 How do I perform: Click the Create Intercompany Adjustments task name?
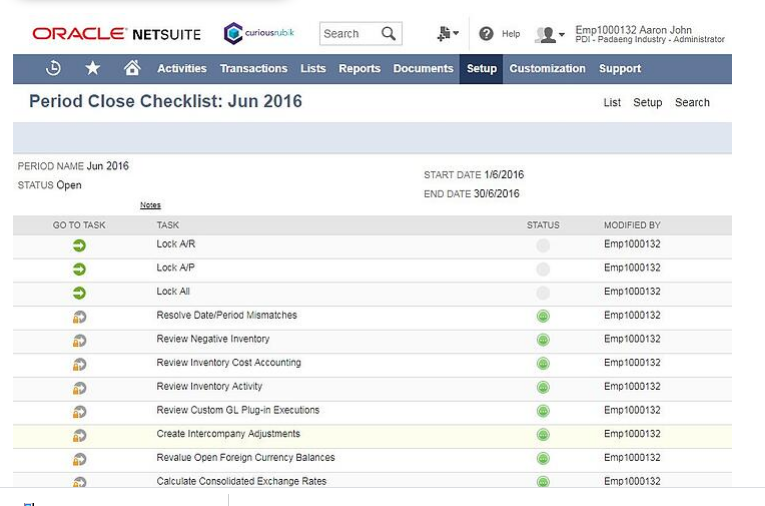click(228, 434)
